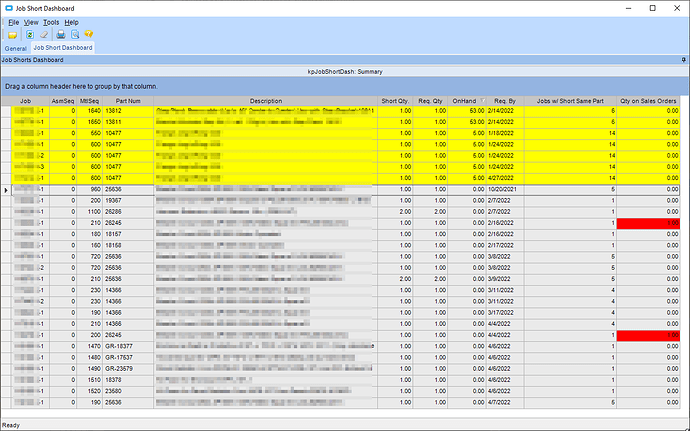This screenshot has width=690, height=431.
Task: Click MtlSeq value 960
Action: click(90, 189)
